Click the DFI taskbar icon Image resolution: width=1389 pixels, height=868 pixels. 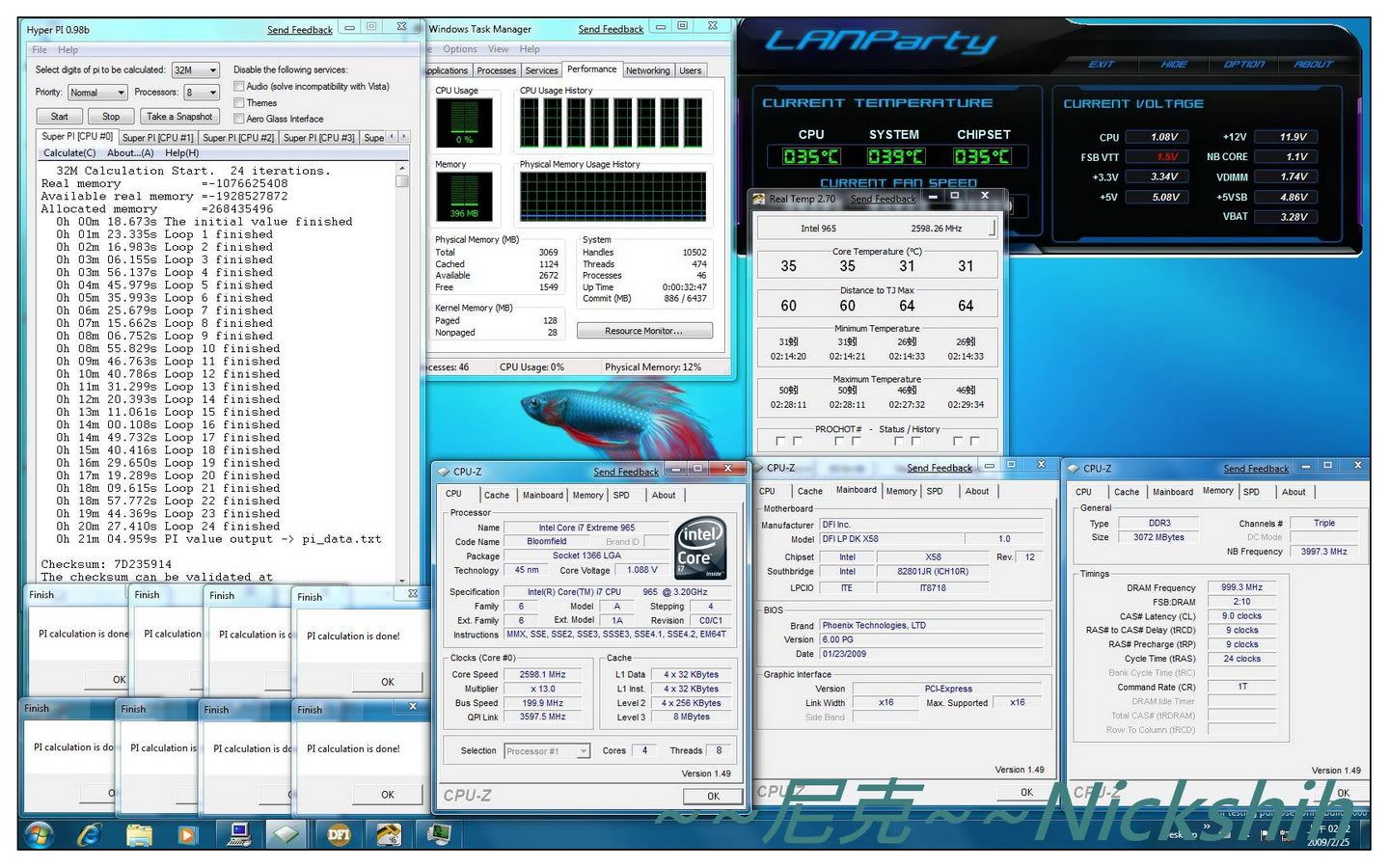339,834
